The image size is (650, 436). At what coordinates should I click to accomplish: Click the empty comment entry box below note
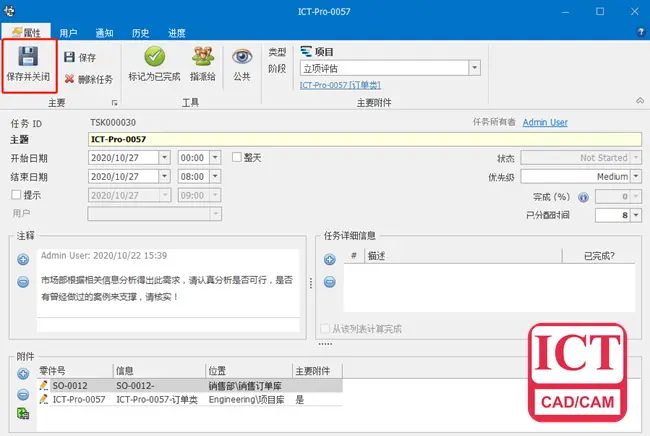coord(168,325)
